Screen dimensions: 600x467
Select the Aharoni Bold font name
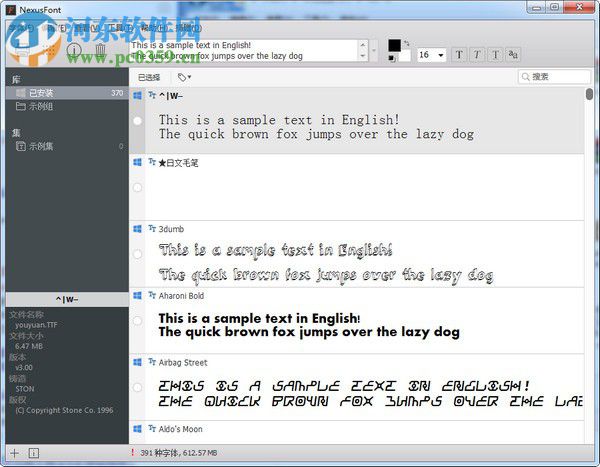181,296
